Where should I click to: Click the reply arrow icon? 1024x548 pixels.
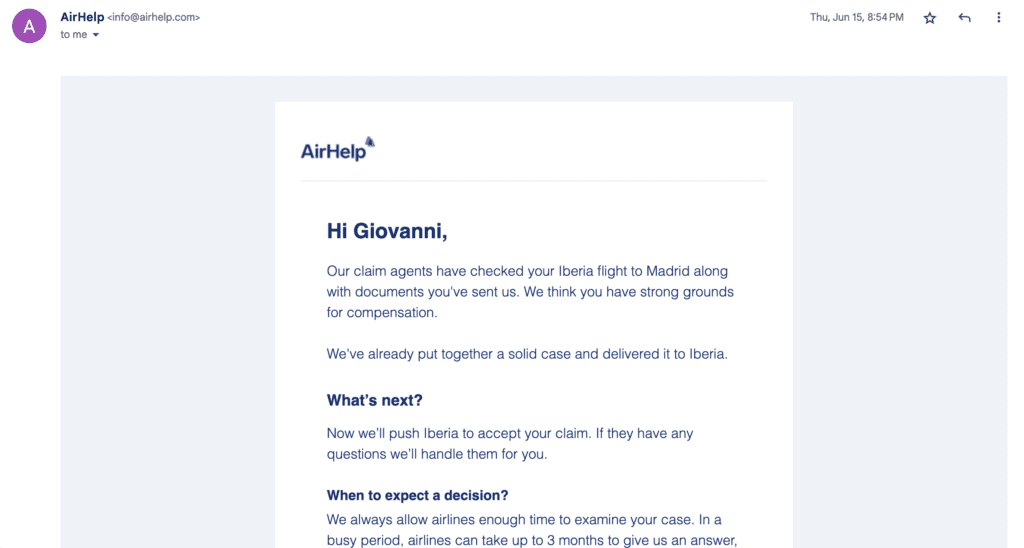(964, 18)
